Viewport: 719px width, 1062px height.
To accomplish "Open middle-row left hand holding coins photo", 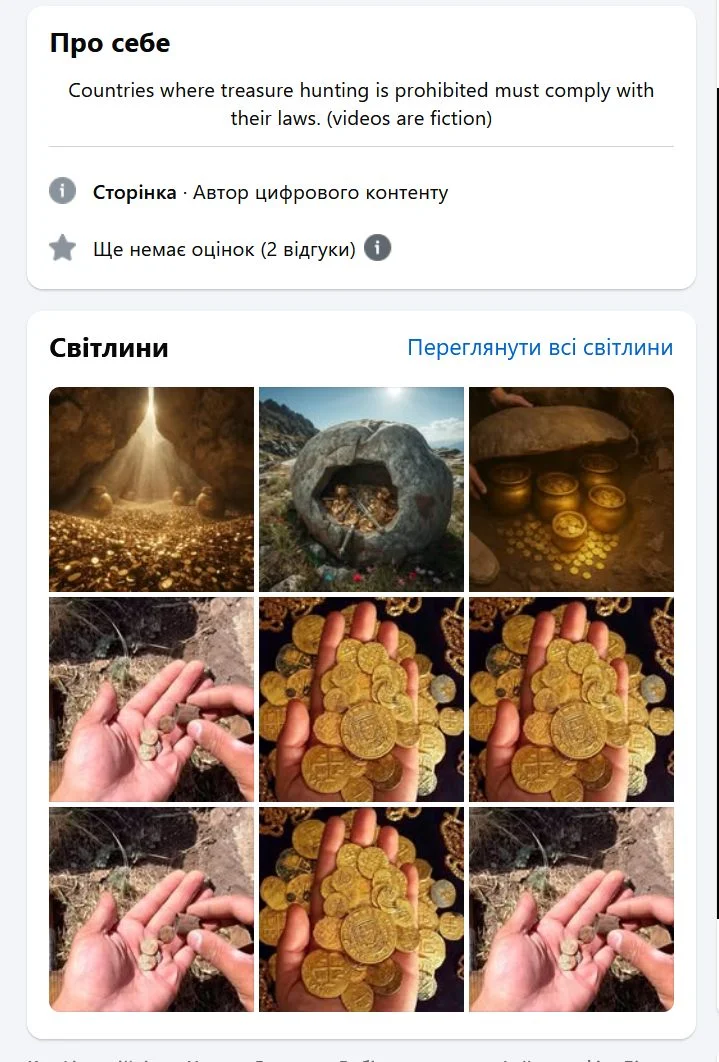I will (152, 699).
